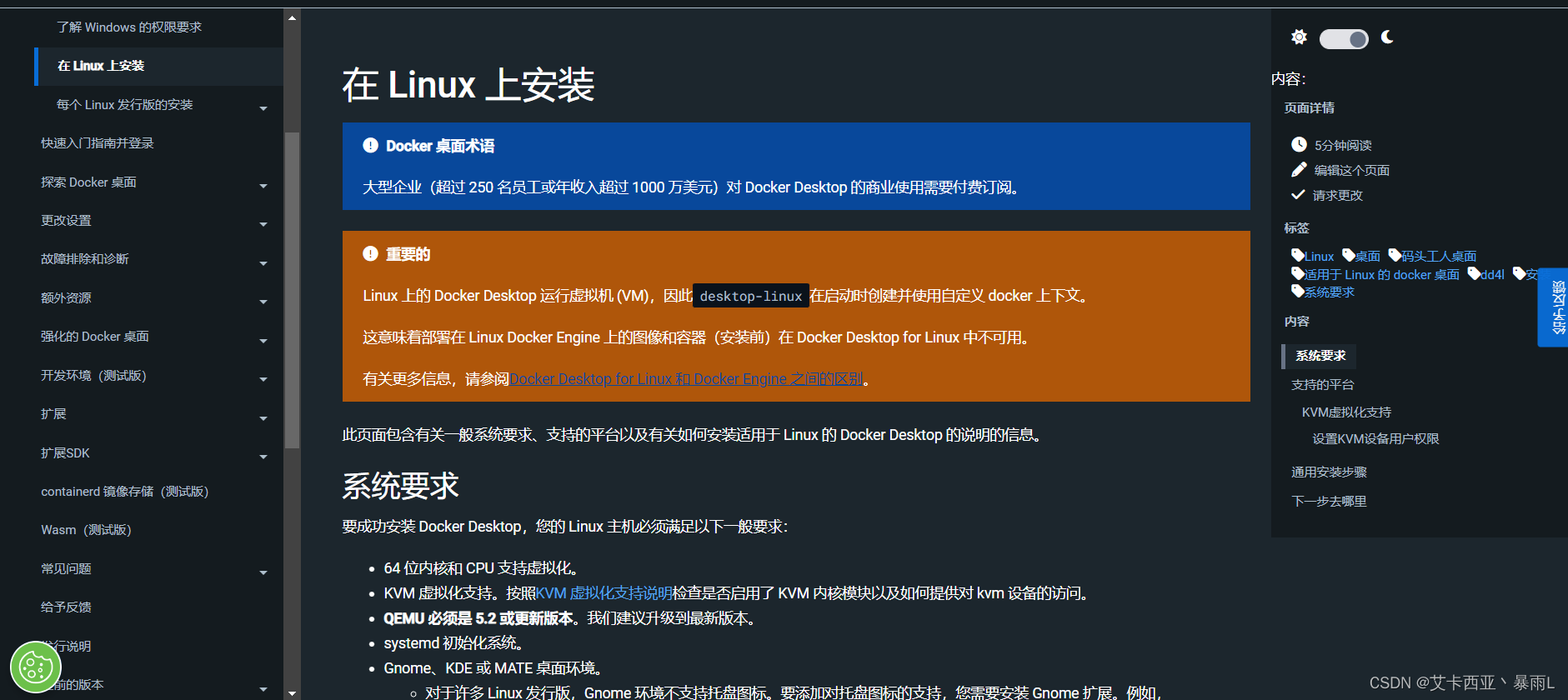Click the 系统要求 tag link
This screenshot has width=1568, height=700.
coord(1330,292)
